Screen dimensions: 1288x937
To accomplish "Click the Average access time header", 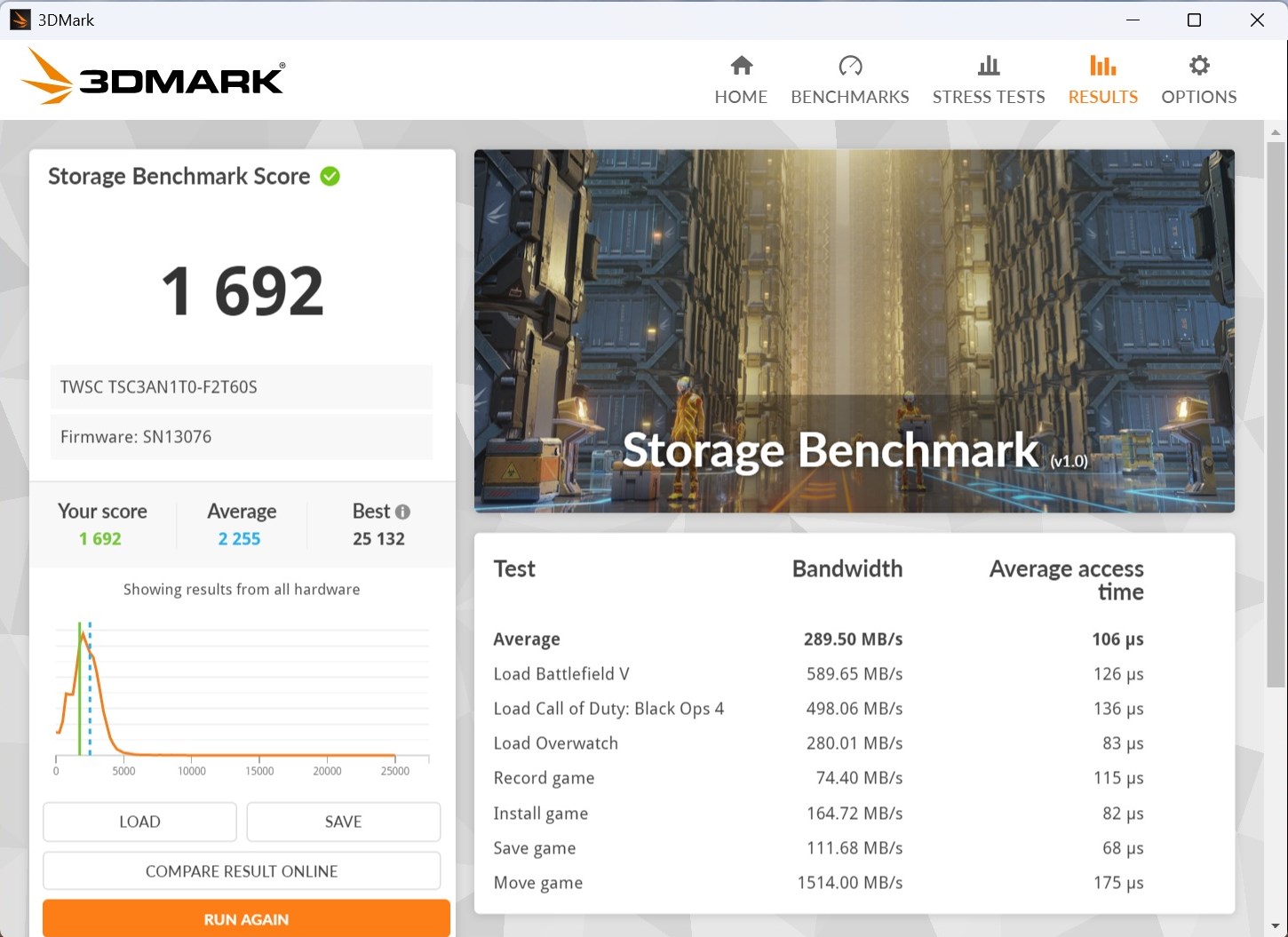I will [1066, 581].
